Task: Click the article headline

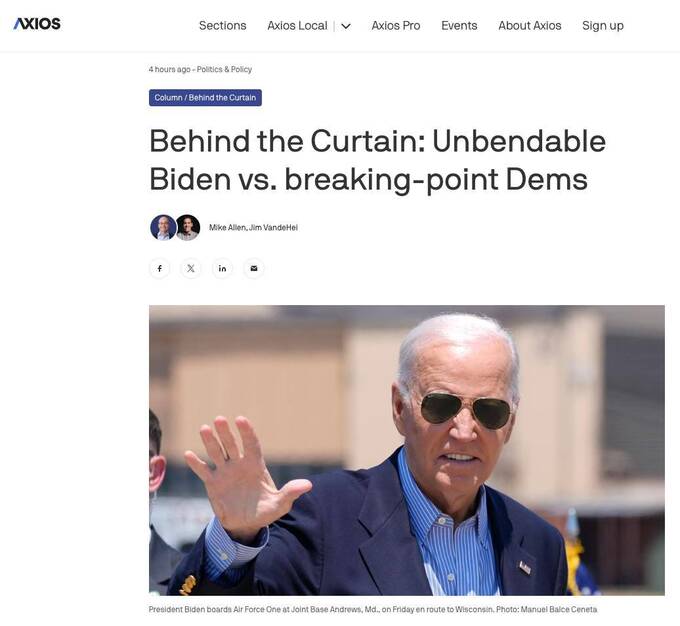Action: (x=377, y=160)
